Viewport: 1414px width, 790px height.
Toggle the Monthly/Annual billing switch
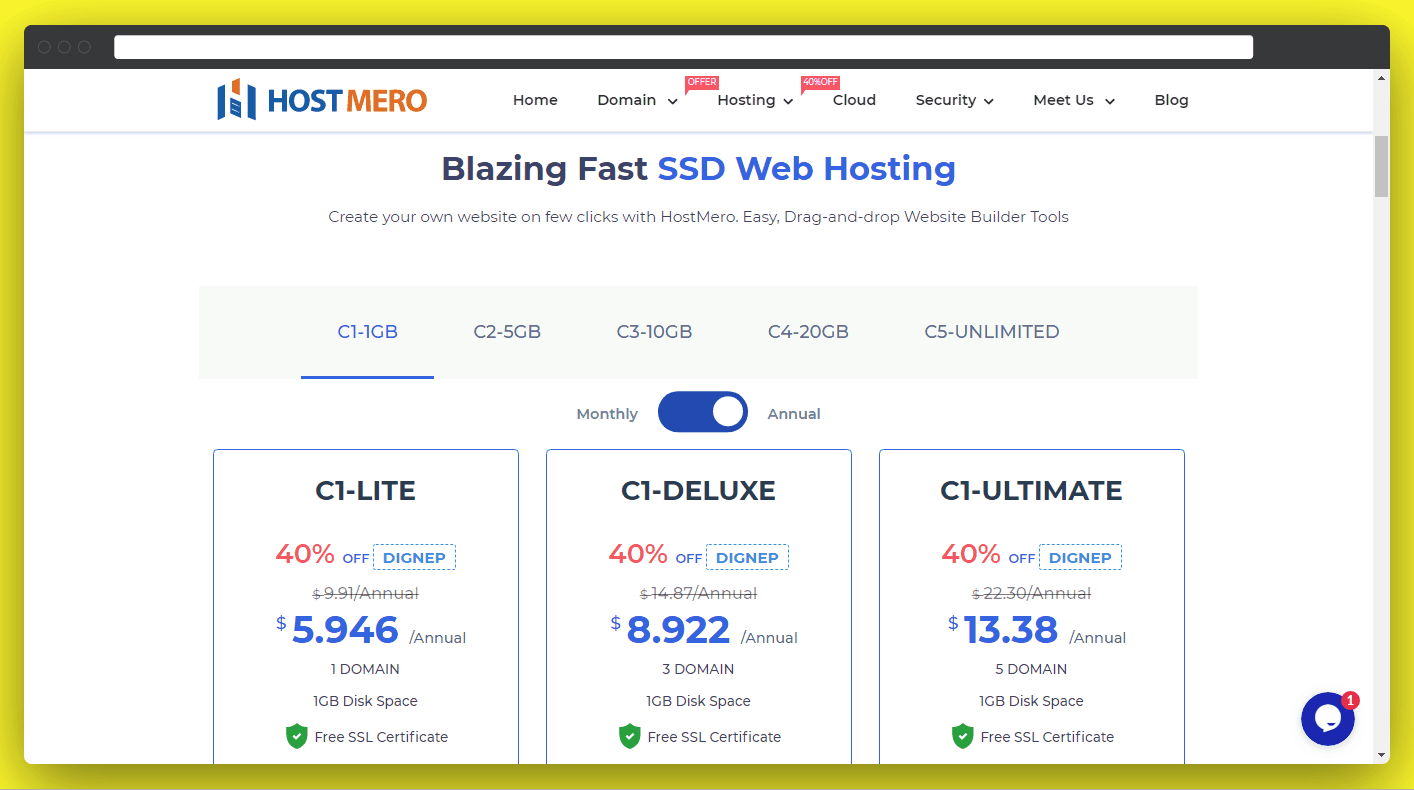pyautogui.click(x=702, y=412)
